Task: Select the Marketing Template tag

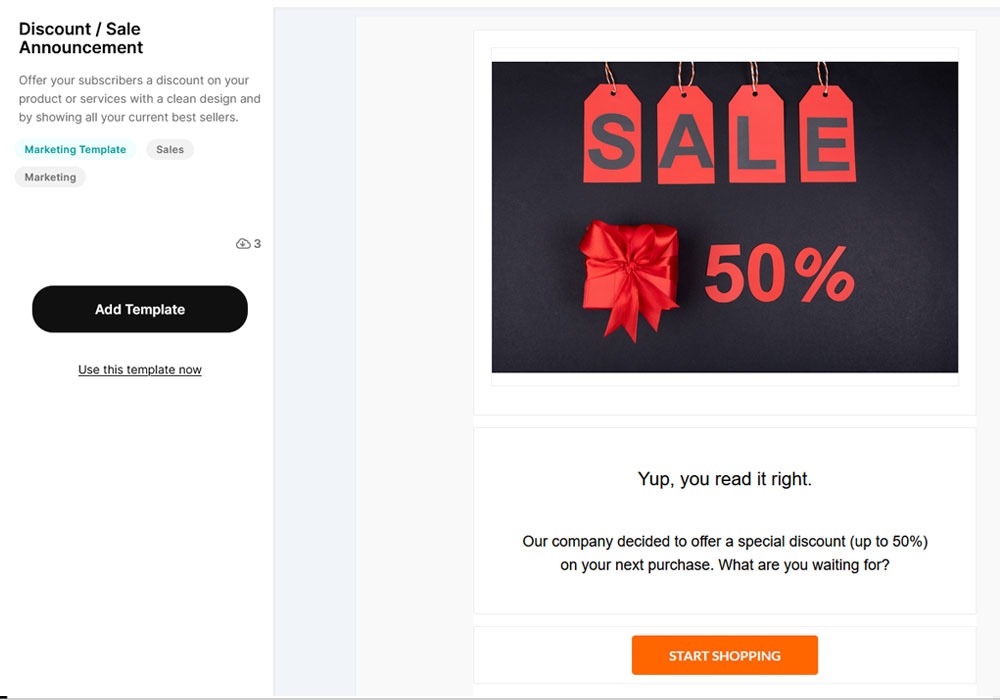Action: click(75, 150)
